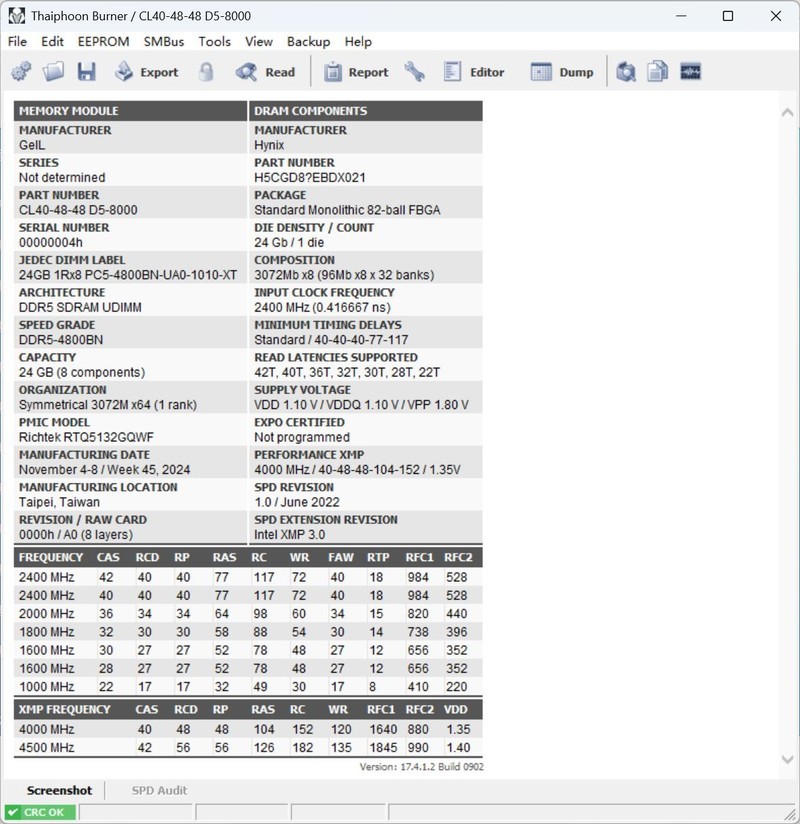Viewport: 800px width, 824px height.
Task: Click the Read SPD button
Action: 265,72
